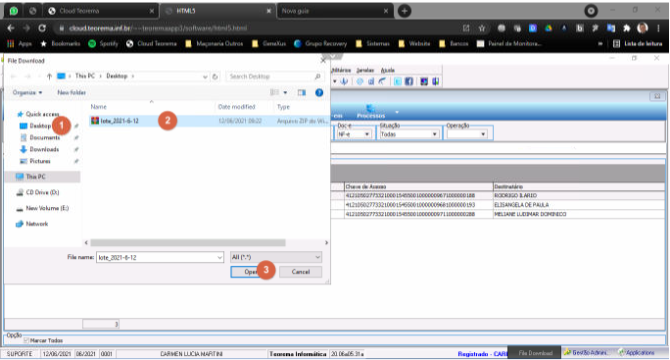Open the GeneXus bookmarks folder
The height and width of the screenshot is (360, 670).
click(269, 44)
